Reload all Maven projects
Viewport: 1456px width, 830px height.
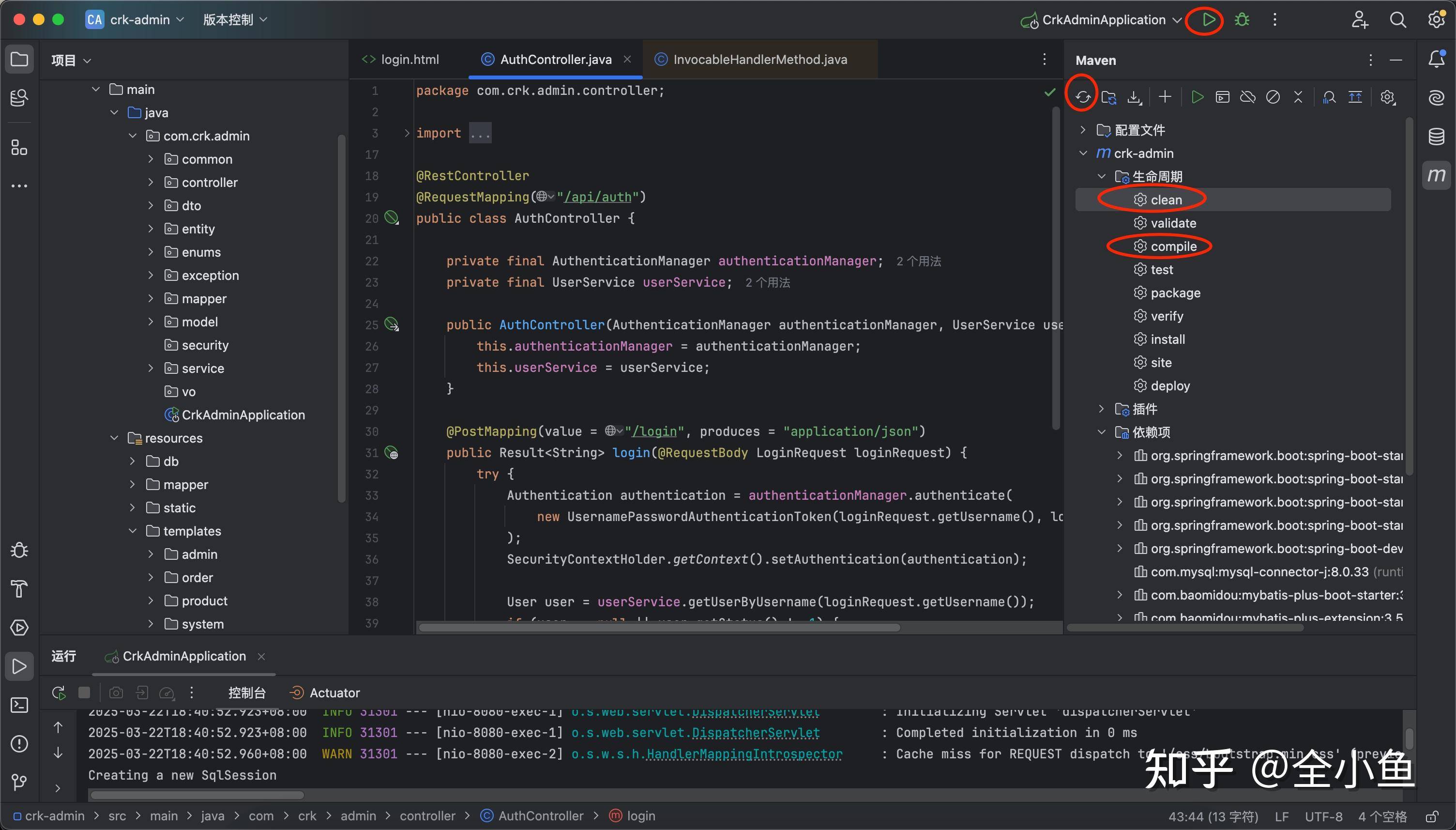1083,97
